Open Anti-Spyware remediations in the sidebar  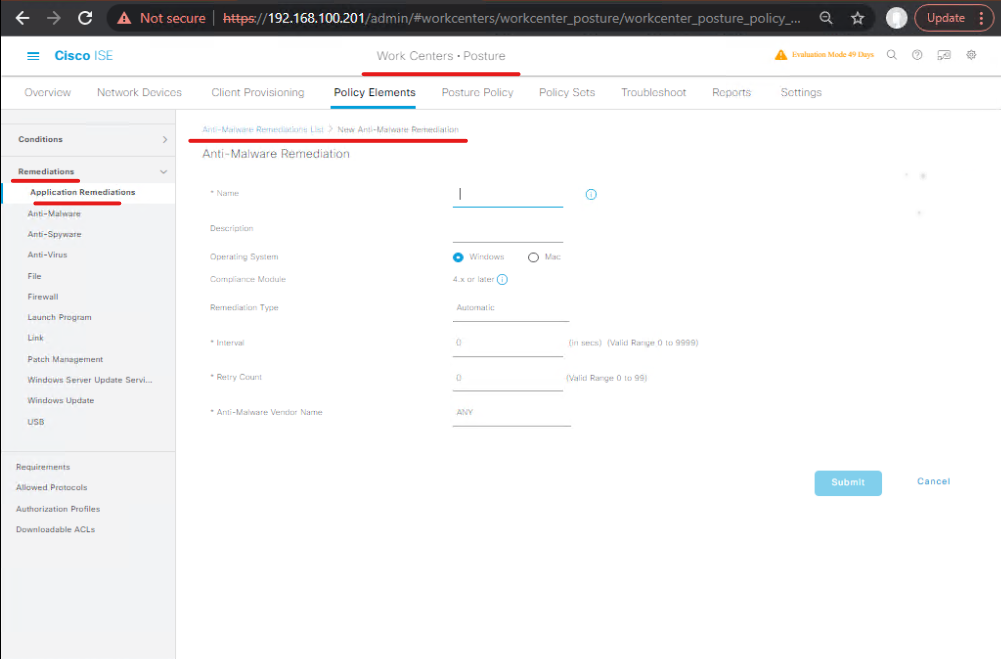[x=54, y=234]
